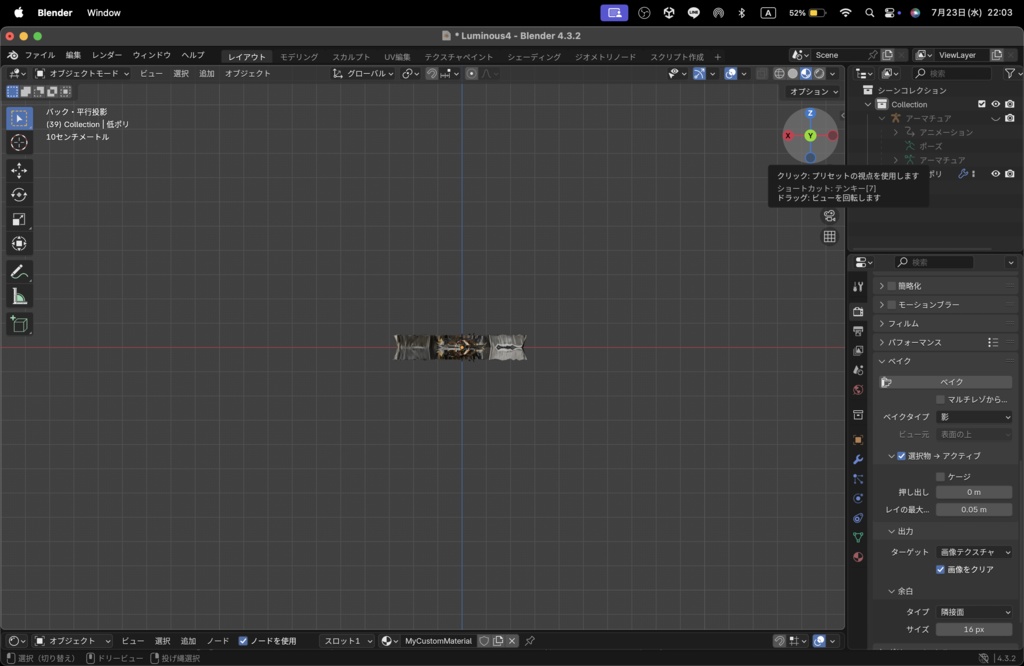This screenshot has width=1024, height=666.
Task: Hide the Collection using its eye icon
Action: point(995,104)
